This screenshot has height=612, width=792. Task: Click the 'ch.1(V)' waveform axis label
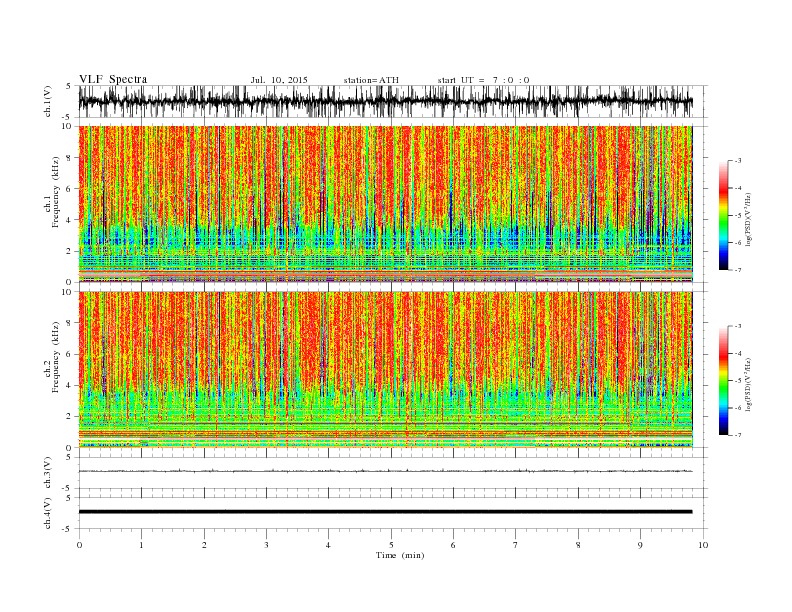coord(48,101)
